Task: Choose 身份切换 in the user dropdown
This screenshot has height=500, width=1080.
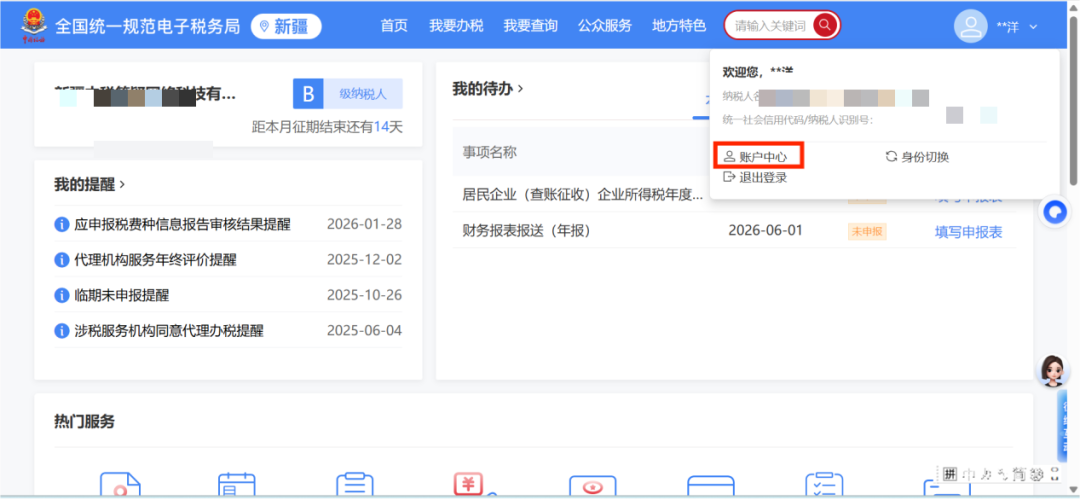Action: pos(917,157)
